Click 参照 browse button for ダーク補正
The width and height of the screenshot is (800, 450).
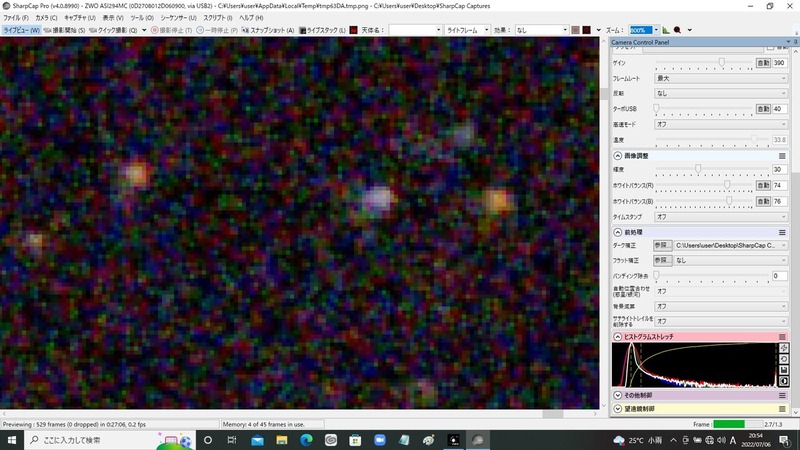coord(662,245)
